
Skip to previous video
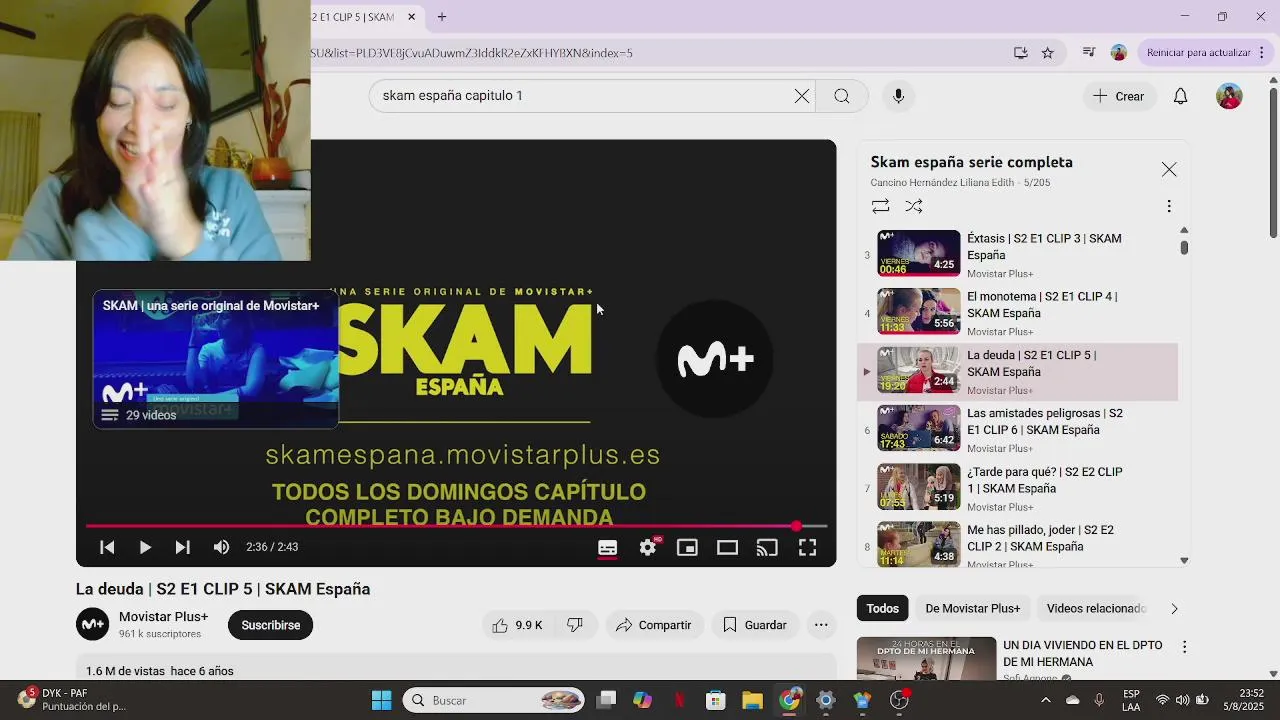coord(107,547)
